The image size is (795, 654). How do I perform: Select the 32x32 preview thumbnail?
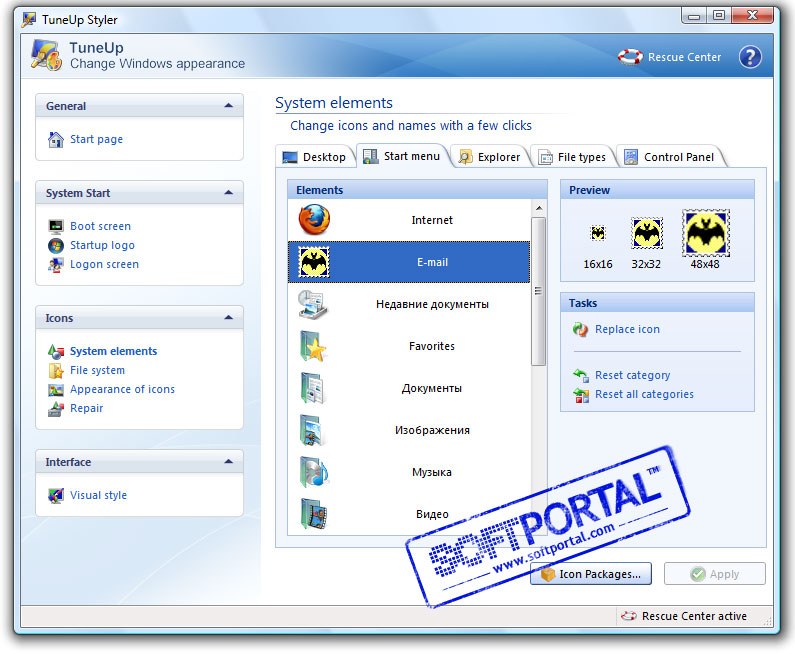[x=647, y=233]
